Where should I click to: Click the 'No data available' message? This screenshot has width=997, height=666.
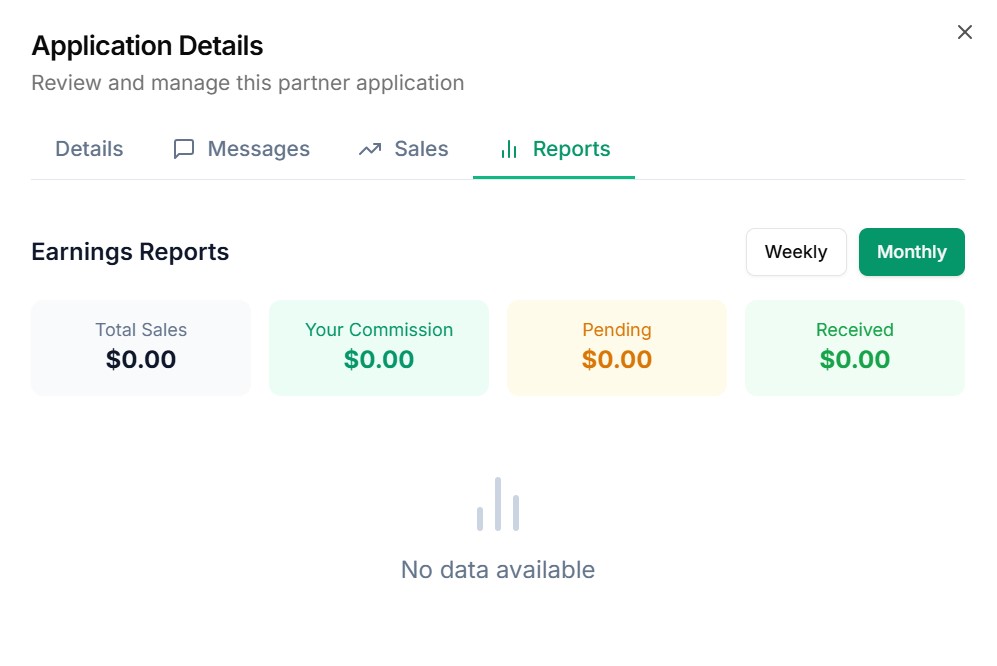[x=498, y=570]
